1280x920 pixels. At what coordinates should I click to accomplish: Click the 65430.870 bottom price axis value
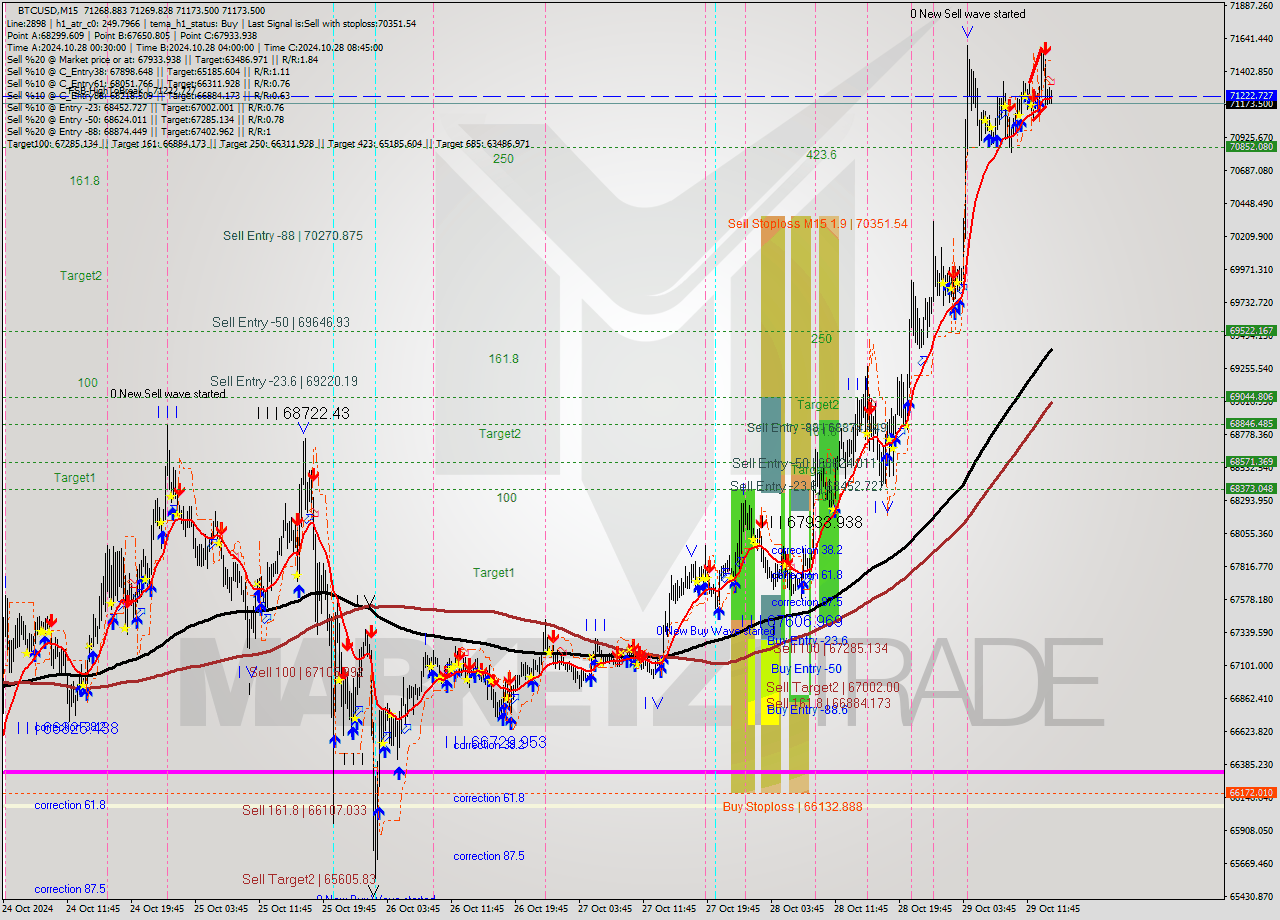point(1251,896)
